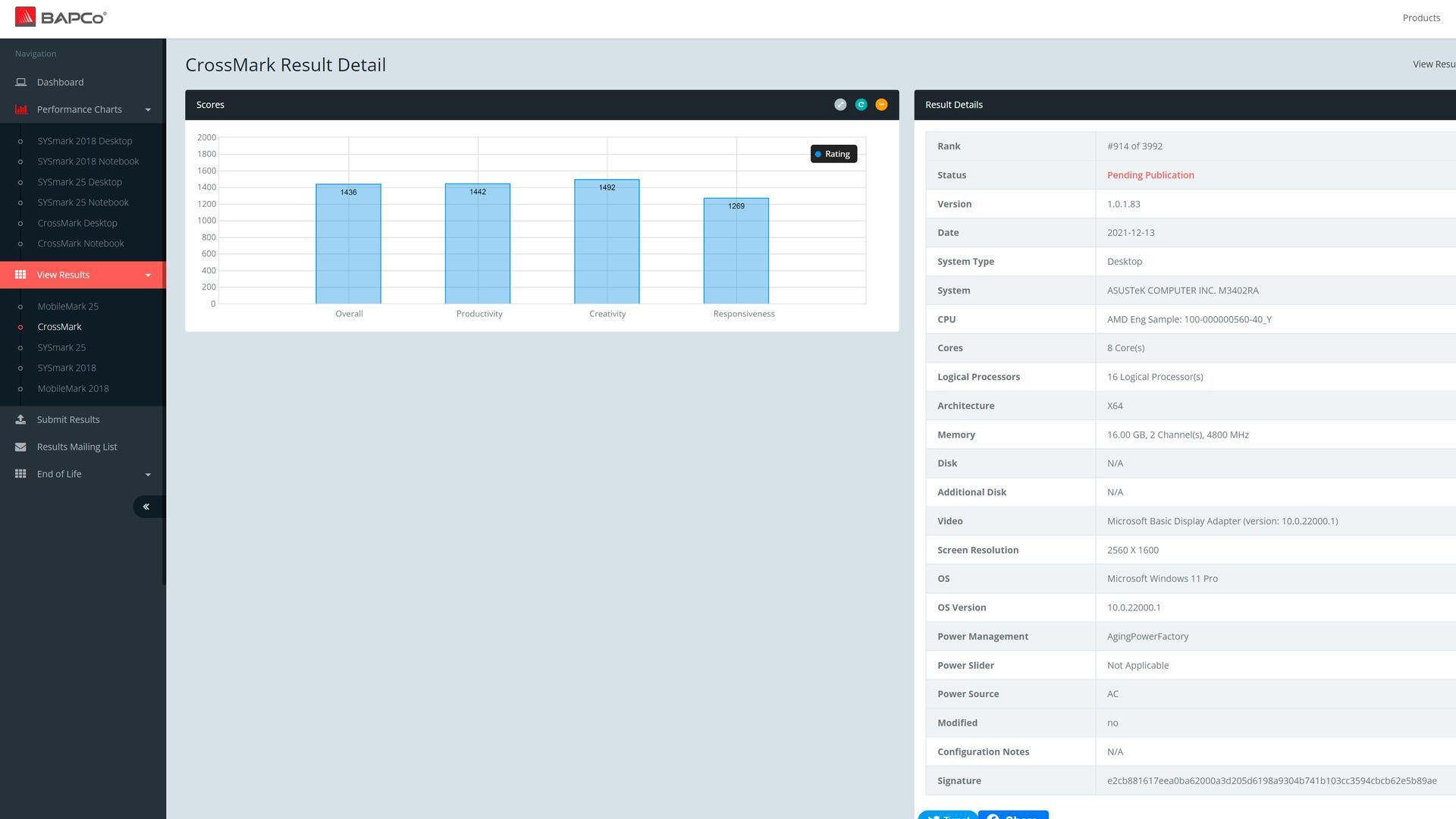Click the Power Management value AgingPowerFactory
The height and width of the screenshot is (819, 1456).
coord(1147,636)
